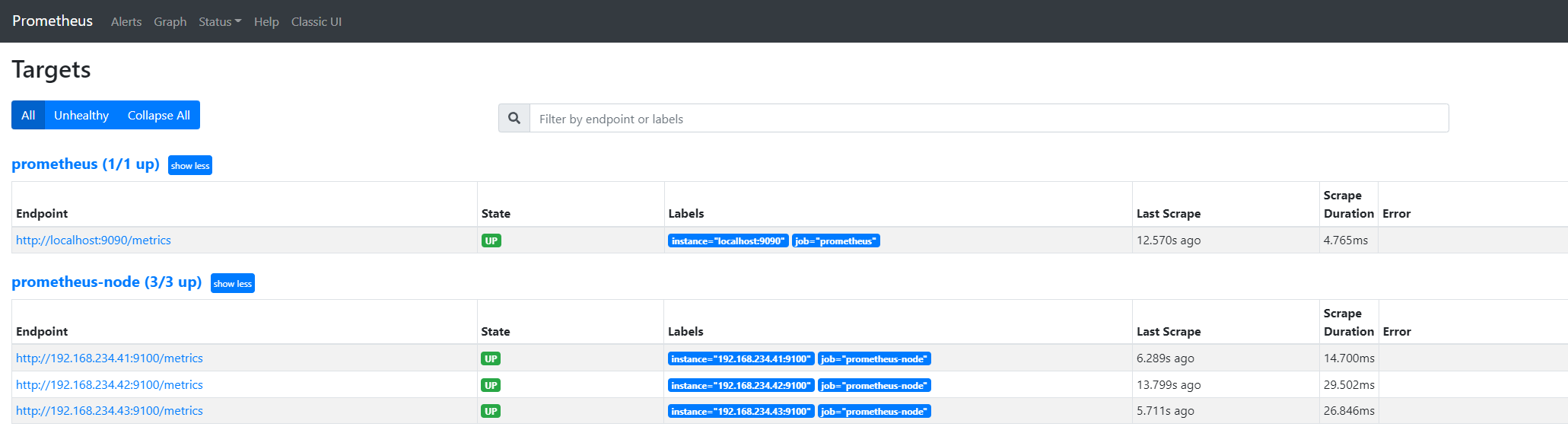Go to the Graph page

170,22
